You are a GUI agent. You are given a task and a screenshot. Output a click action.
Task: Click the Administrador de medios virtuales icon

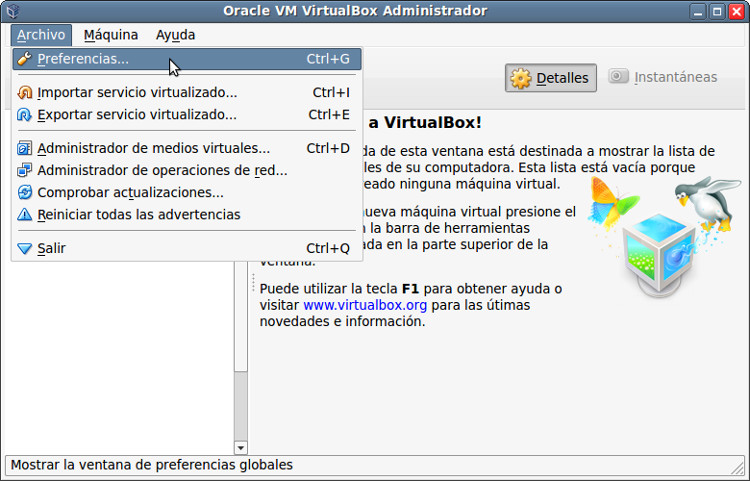coord(24,148)
